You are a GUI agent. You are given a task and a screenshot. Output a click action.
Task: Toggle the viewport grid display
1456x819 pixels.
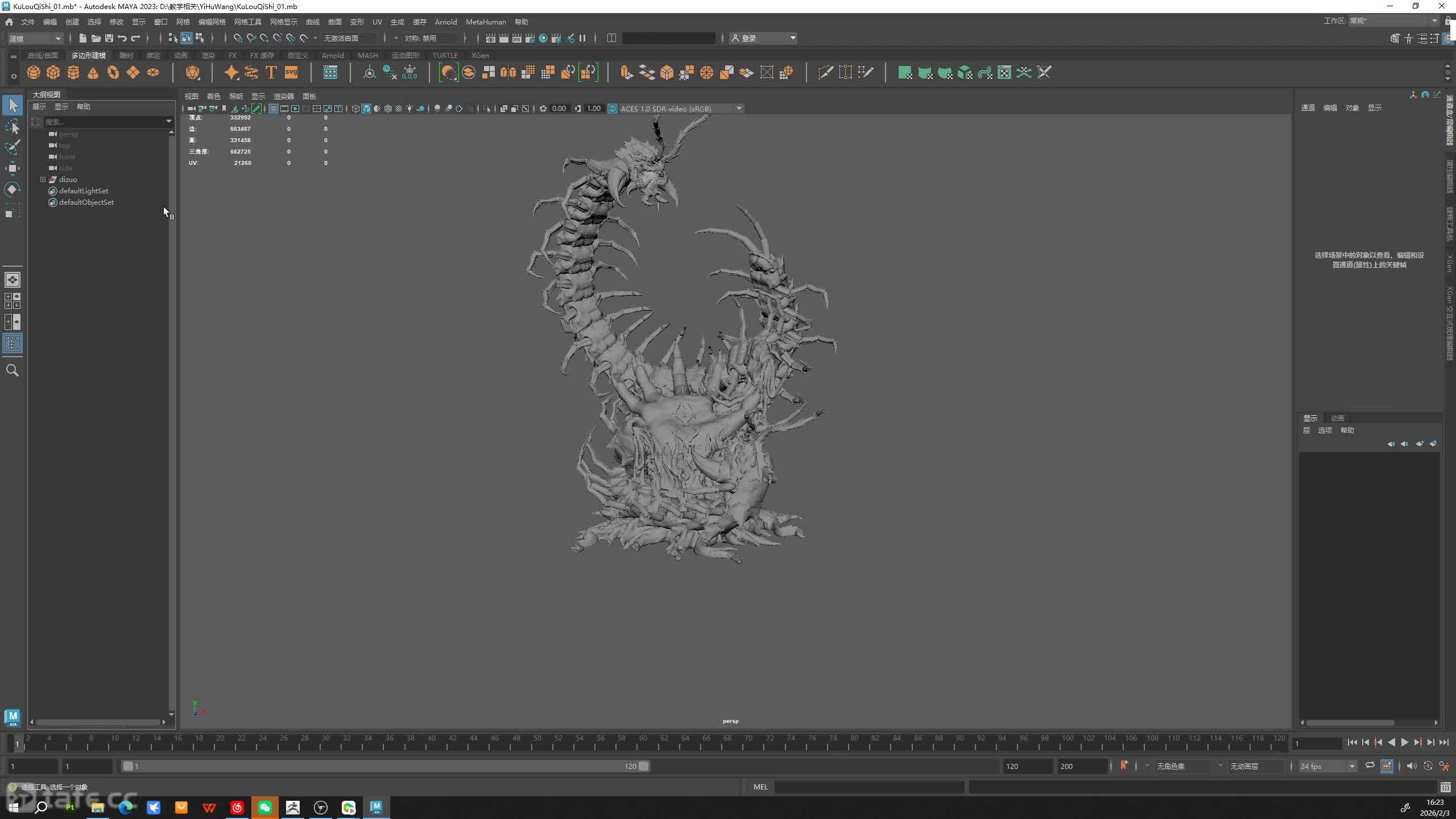point(274,109)
